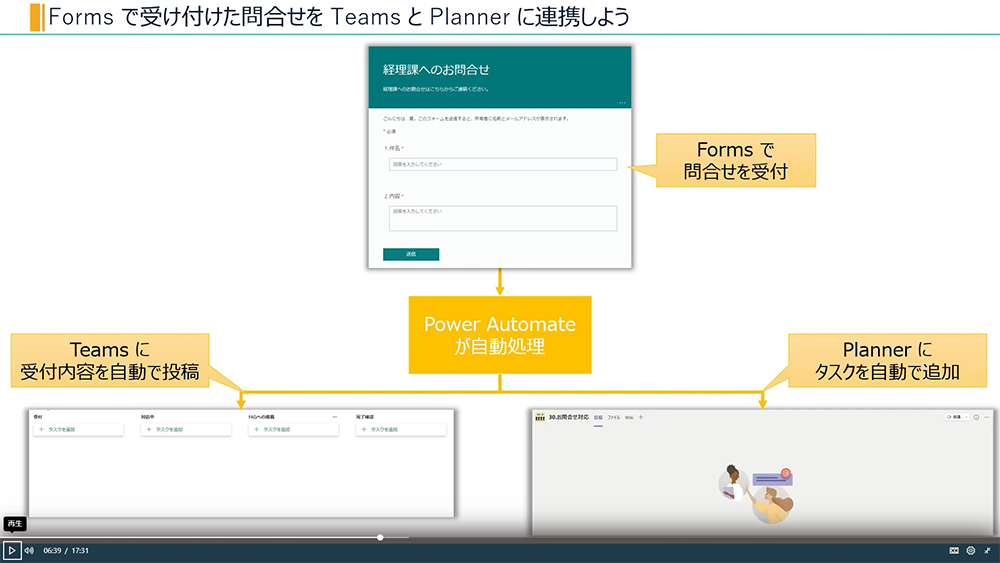Click the 30.お問合せ対応 channel icon

[x=540, y=417]
